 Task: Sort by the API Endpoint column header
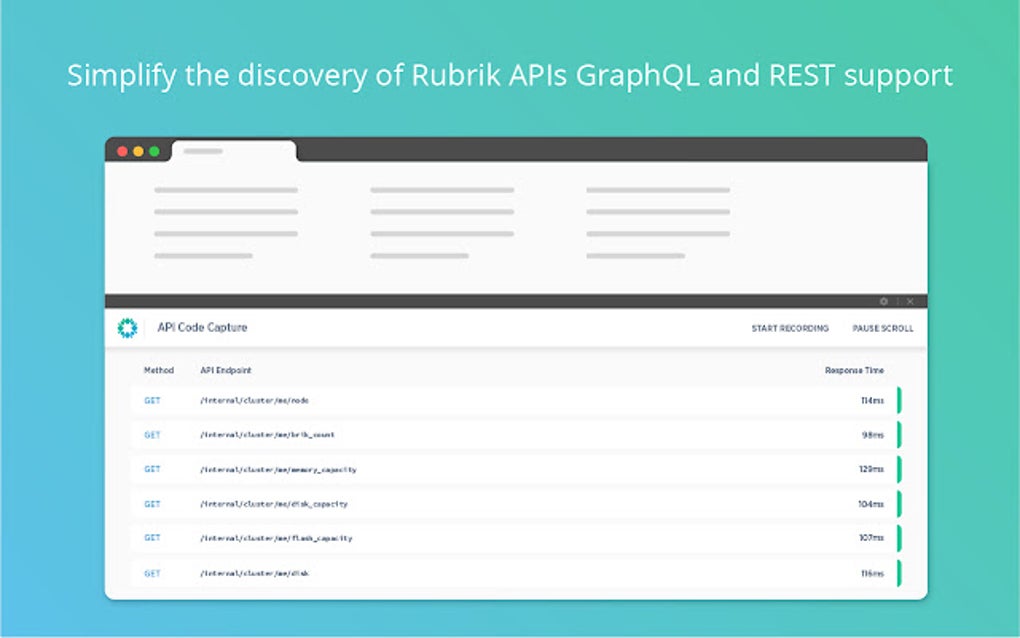224,370
